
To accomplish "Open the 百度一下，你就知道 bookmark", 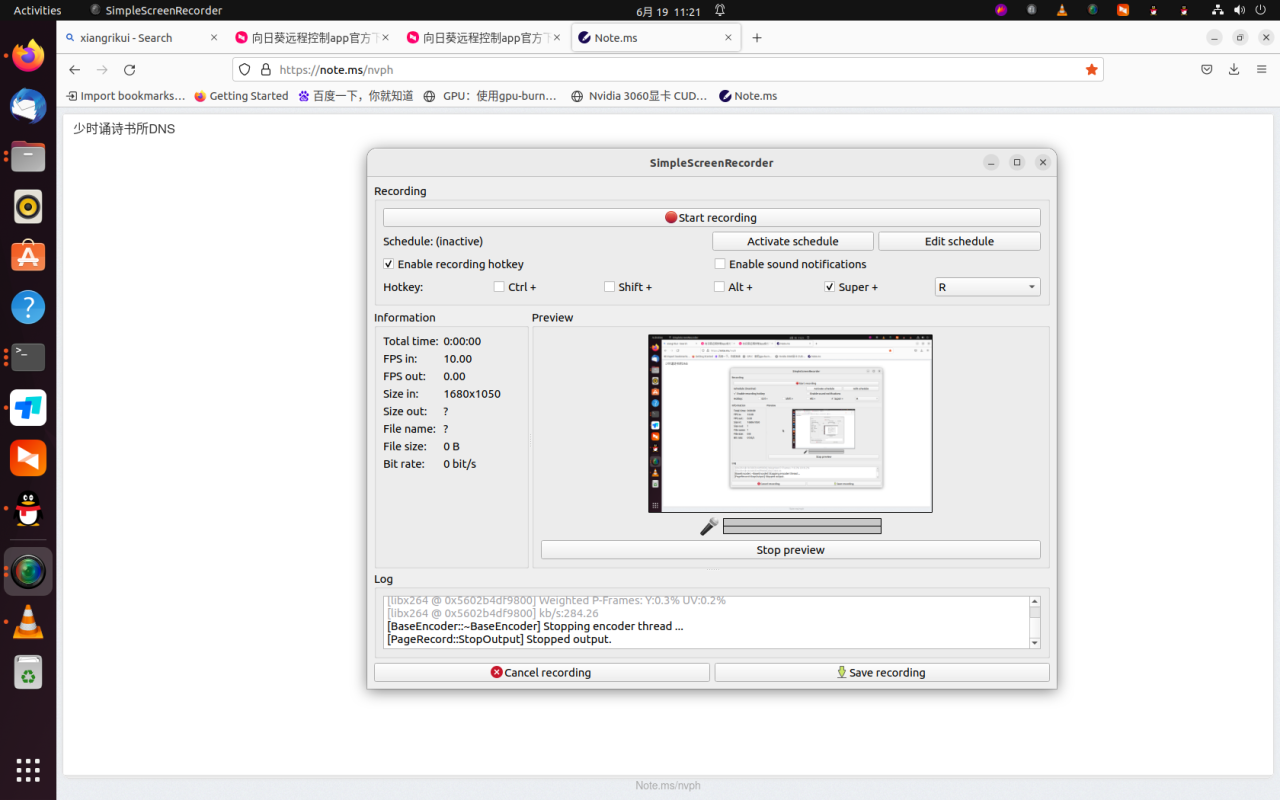I will coord(356,96).
